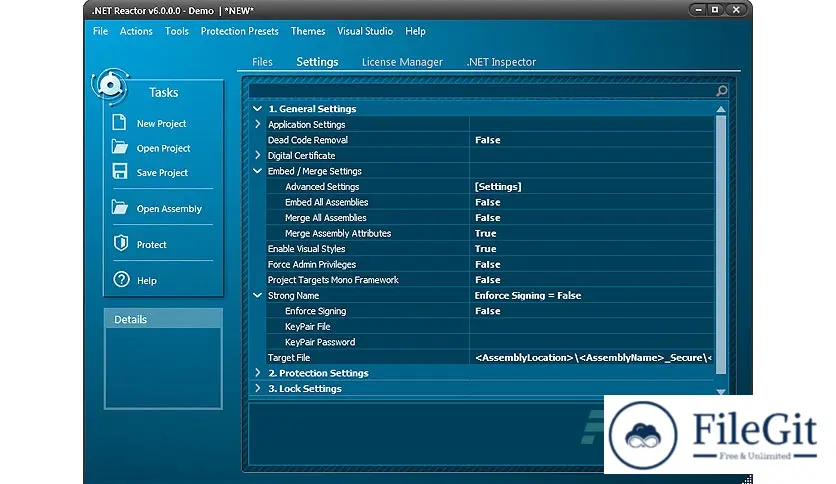The width and height of the screenshot is (836, 484).
Task: Click the vertical scrollbar thumb in settings
Action: 721,244
